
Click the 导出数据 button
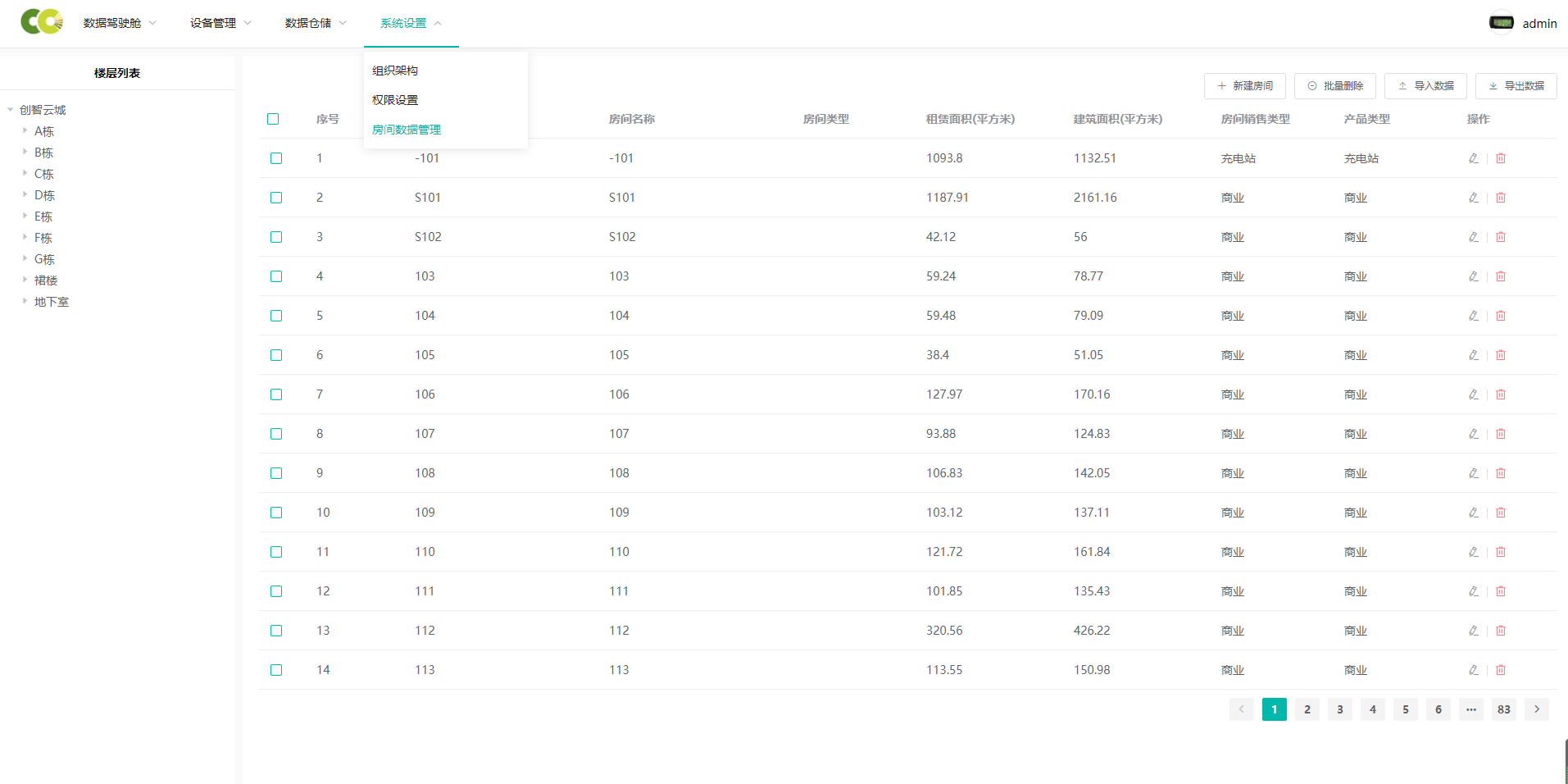click(x=1516, y=85)
